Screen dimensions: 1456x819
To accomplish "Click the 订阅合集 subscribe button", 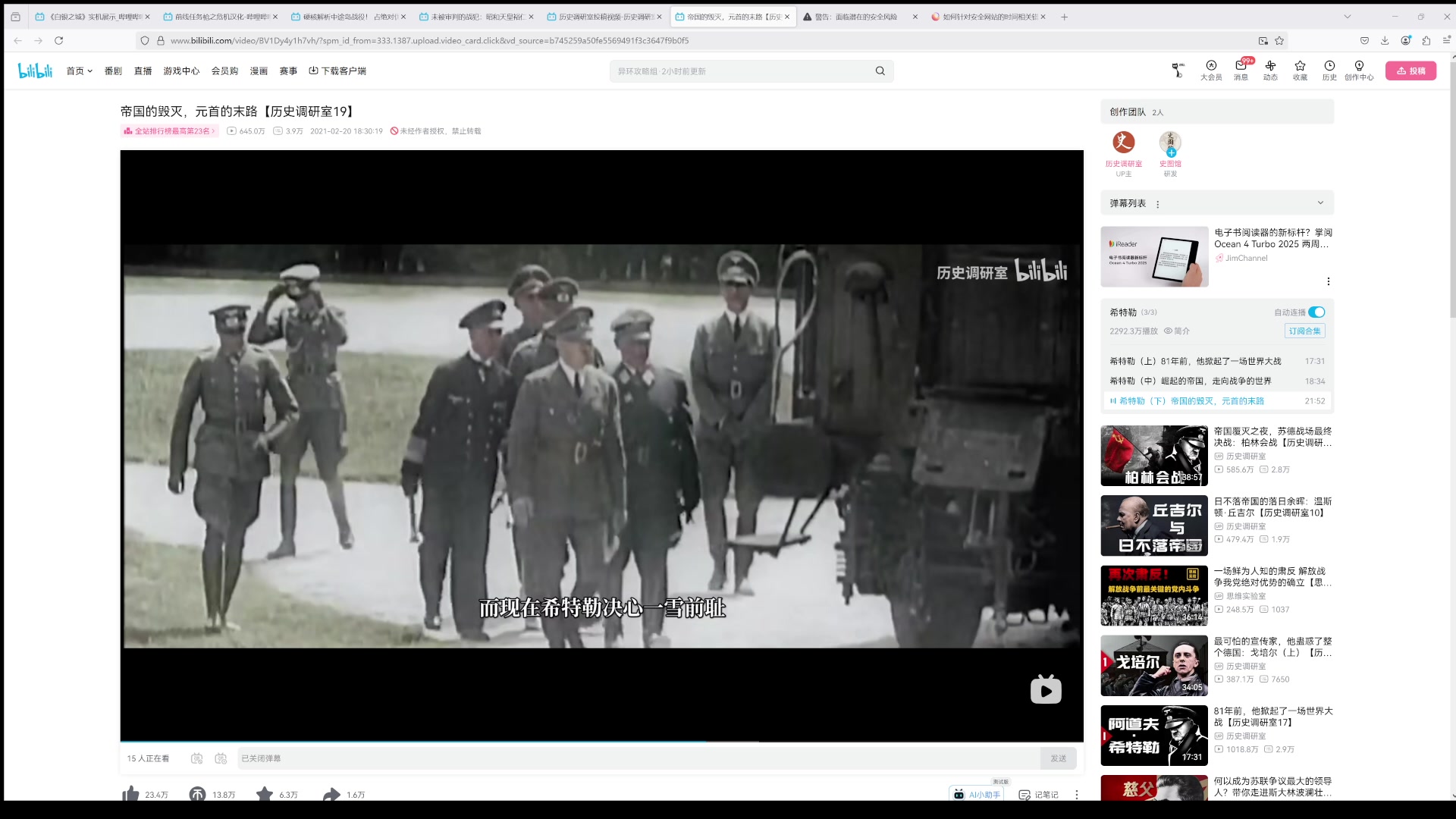I will [x=1304, y=331].
